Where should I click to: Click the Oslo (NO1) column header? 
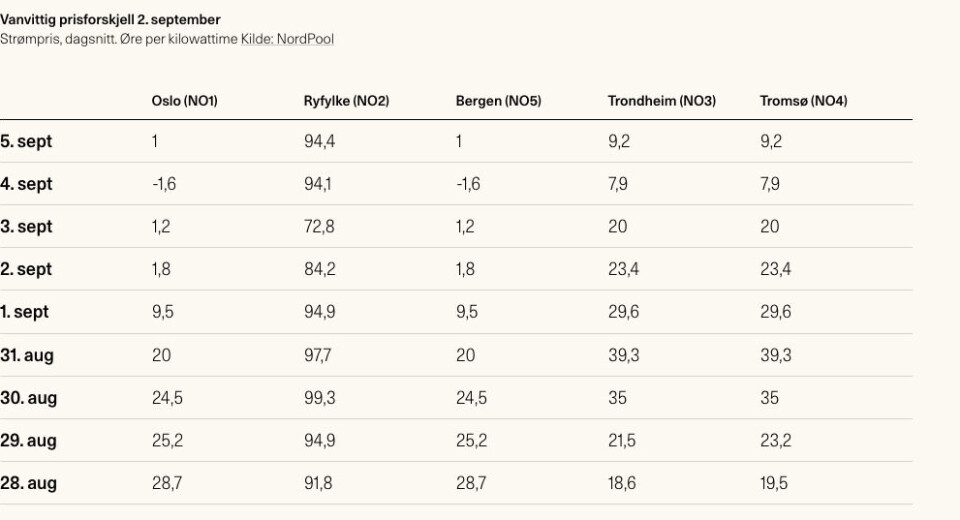(184, 101)
